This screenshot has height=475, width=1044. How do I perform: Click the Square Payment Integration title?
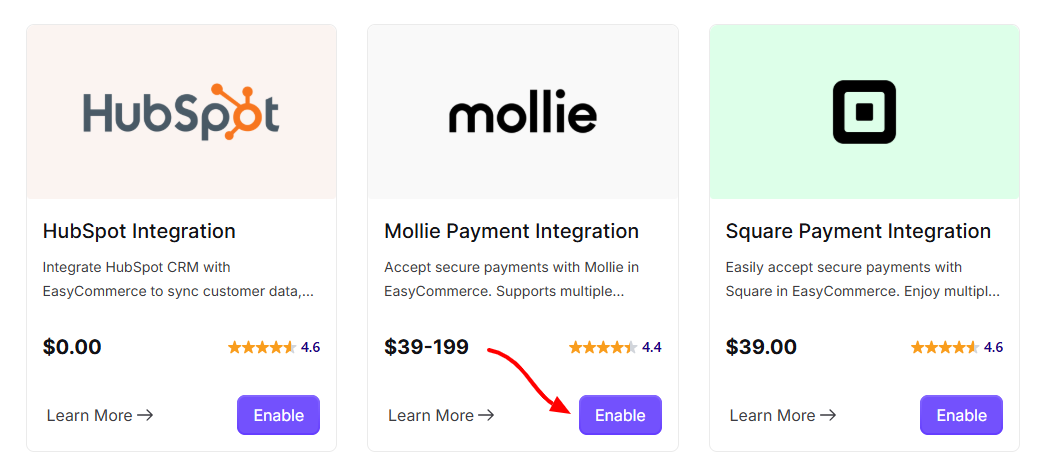pos(858,231)
